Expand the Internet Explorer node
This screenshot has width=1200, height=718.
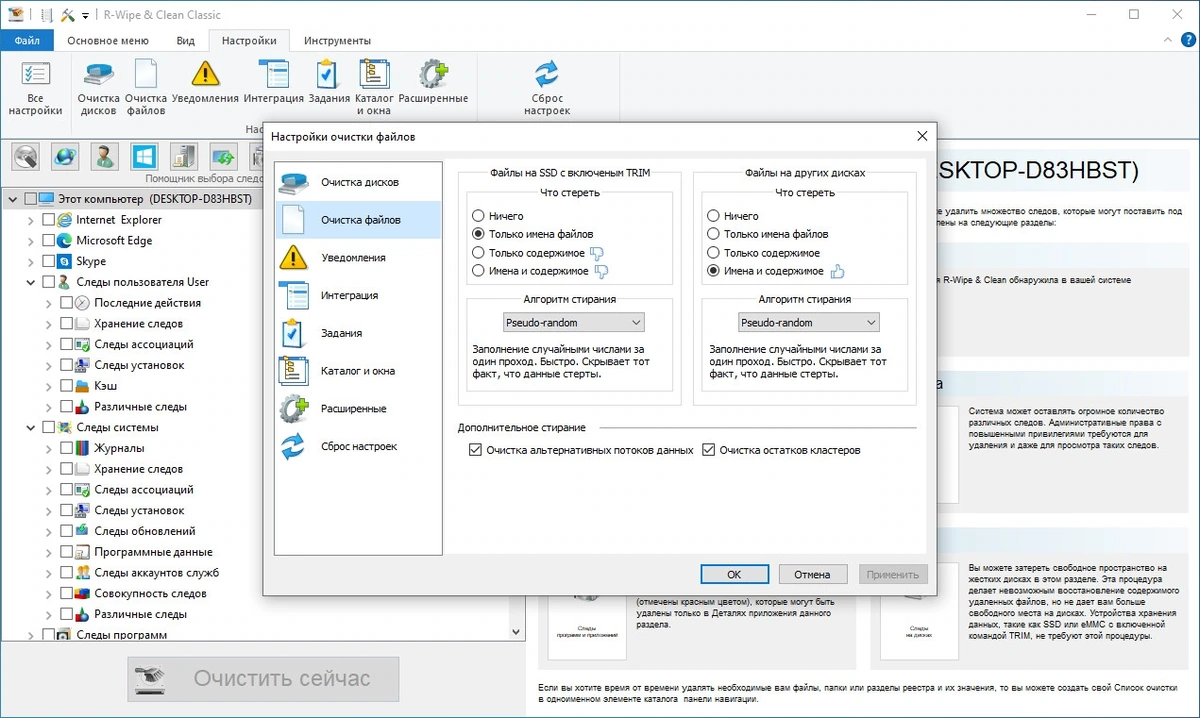coord(31,220)
